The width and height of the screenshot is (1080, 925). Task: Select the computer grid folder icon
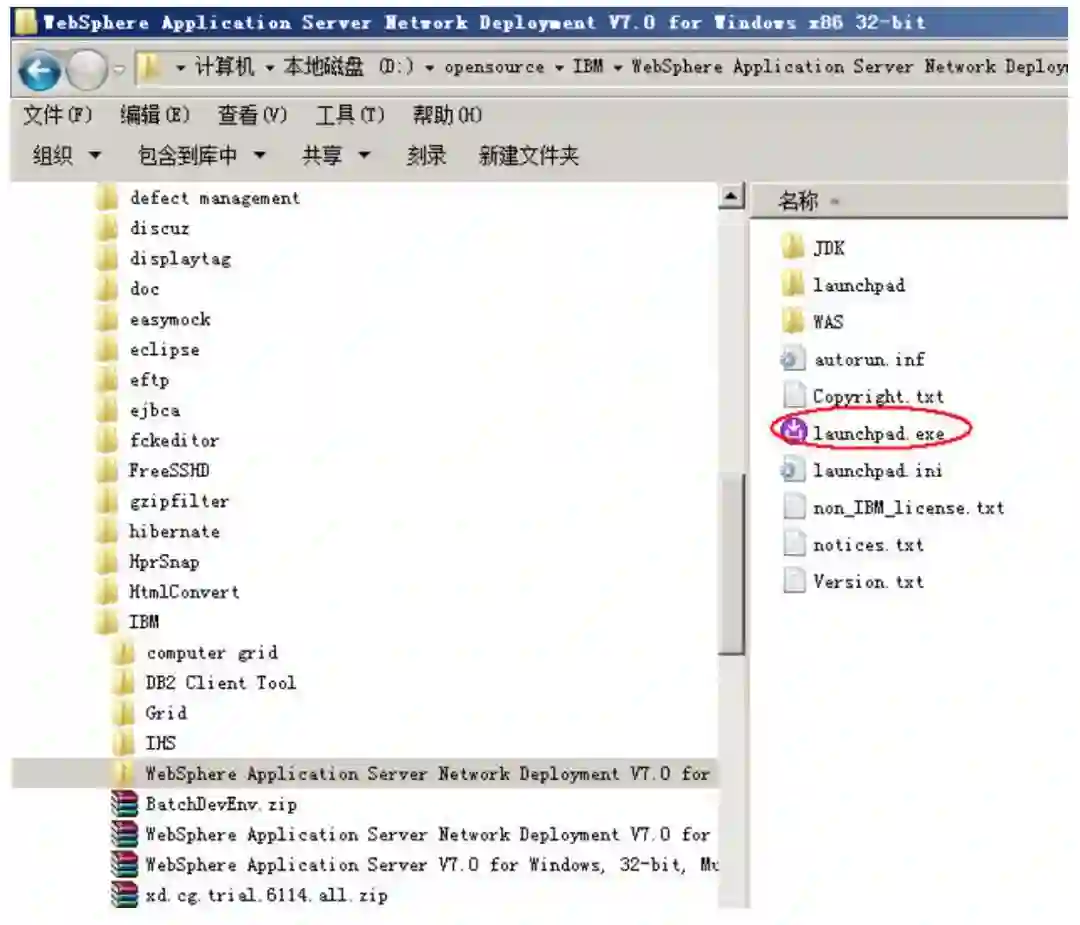(x=123, y=652)
